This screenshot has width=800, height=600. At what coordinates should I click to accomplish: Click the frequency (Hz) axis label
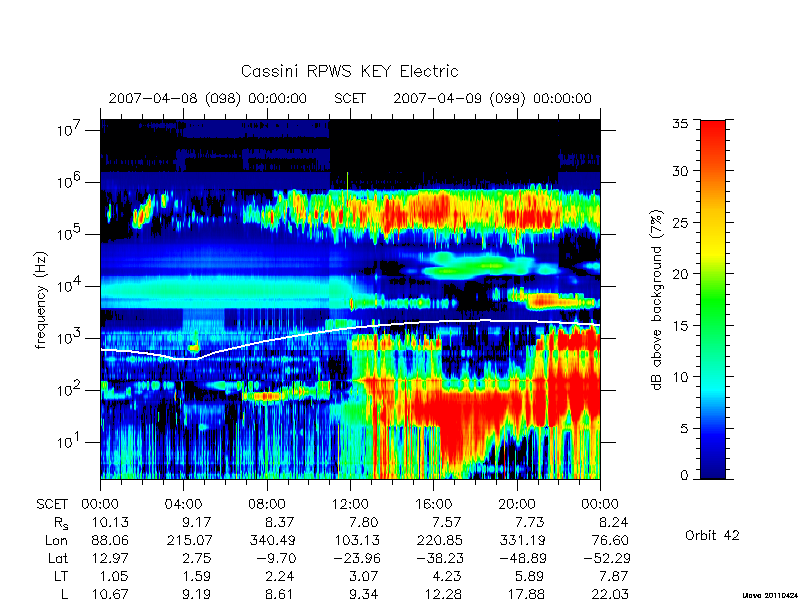pos(41,301)
